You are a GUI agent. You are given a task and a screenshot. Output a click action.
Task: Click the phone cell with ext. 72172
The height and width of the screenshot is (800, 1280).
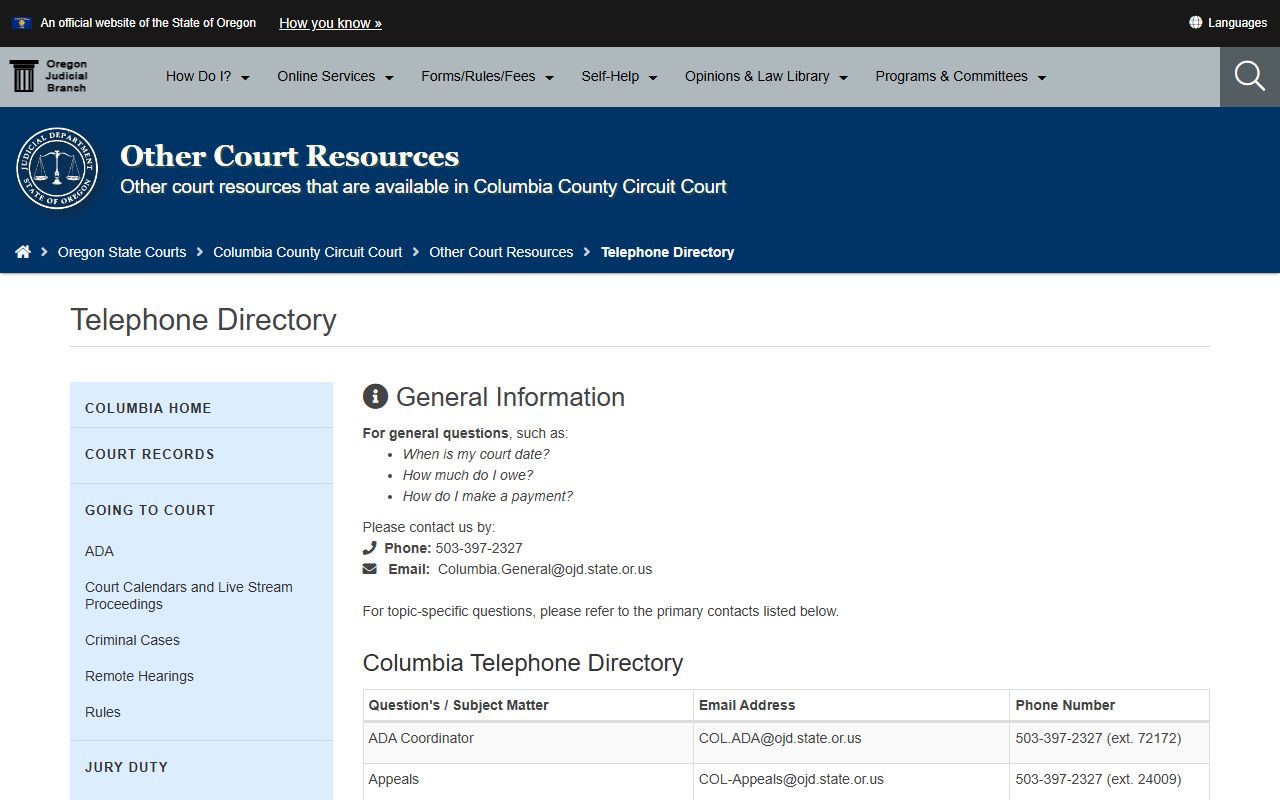[1109, 743]
